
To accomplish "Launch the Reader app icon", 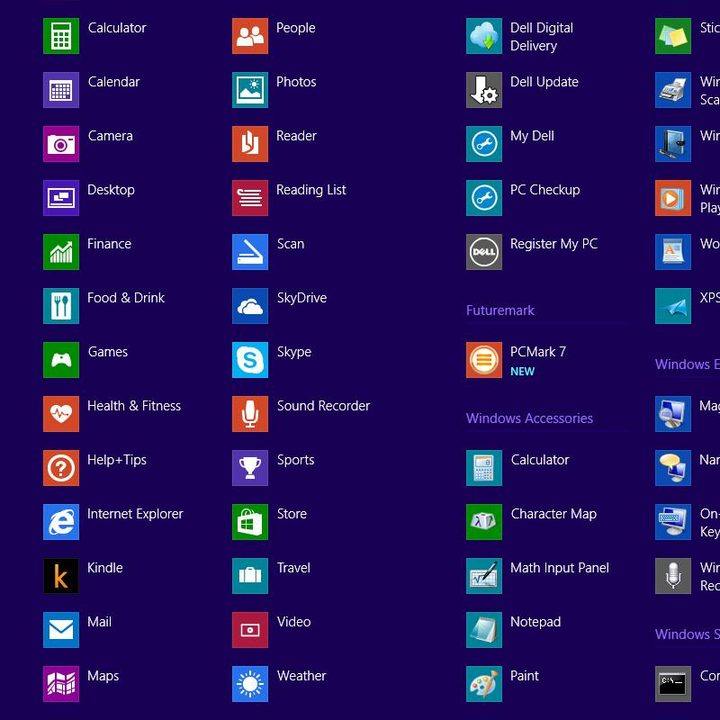I will coord(250,144).
